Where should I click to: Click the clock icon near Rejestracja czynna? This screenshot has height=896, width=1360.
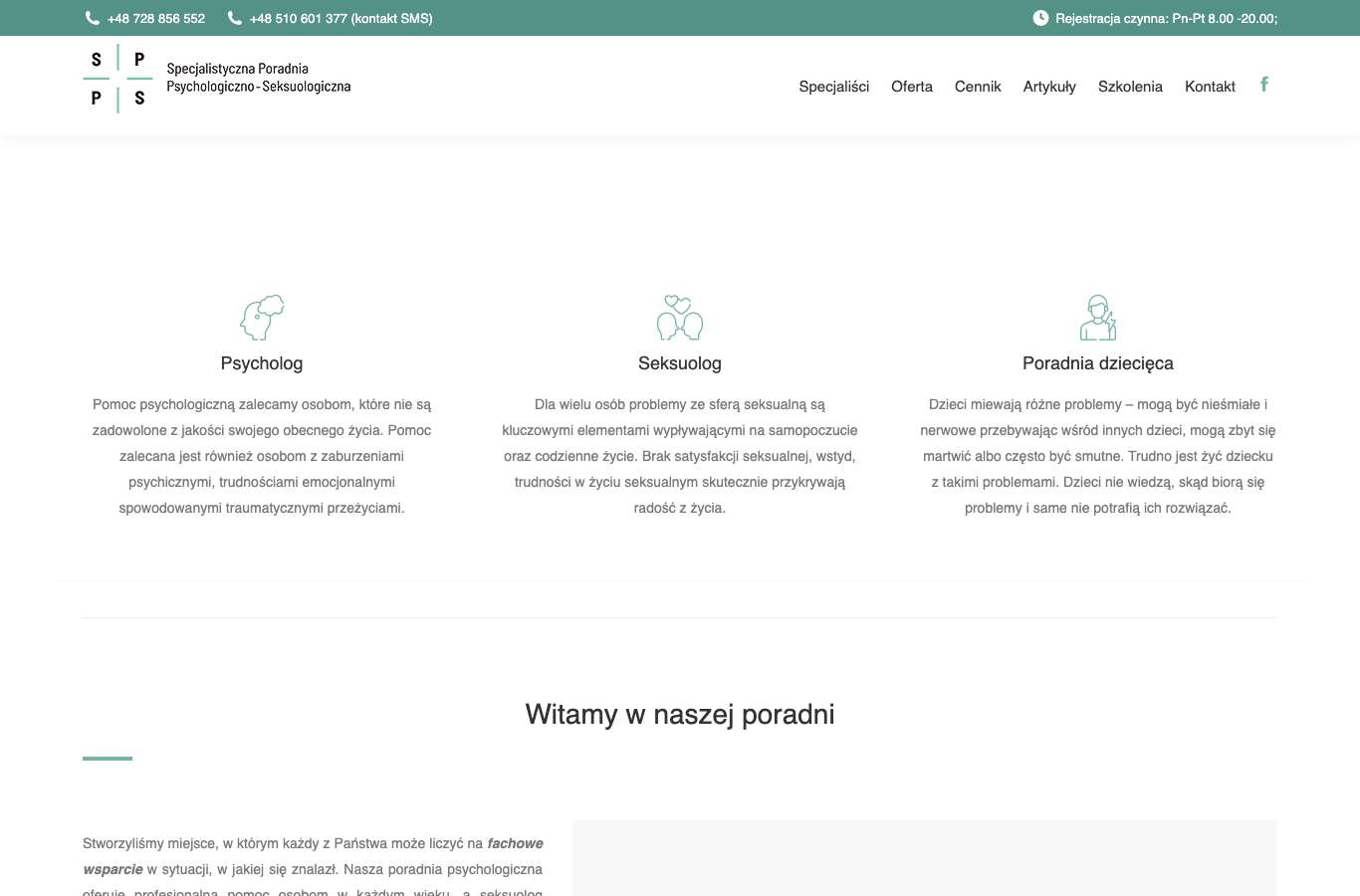[1040, 18]
